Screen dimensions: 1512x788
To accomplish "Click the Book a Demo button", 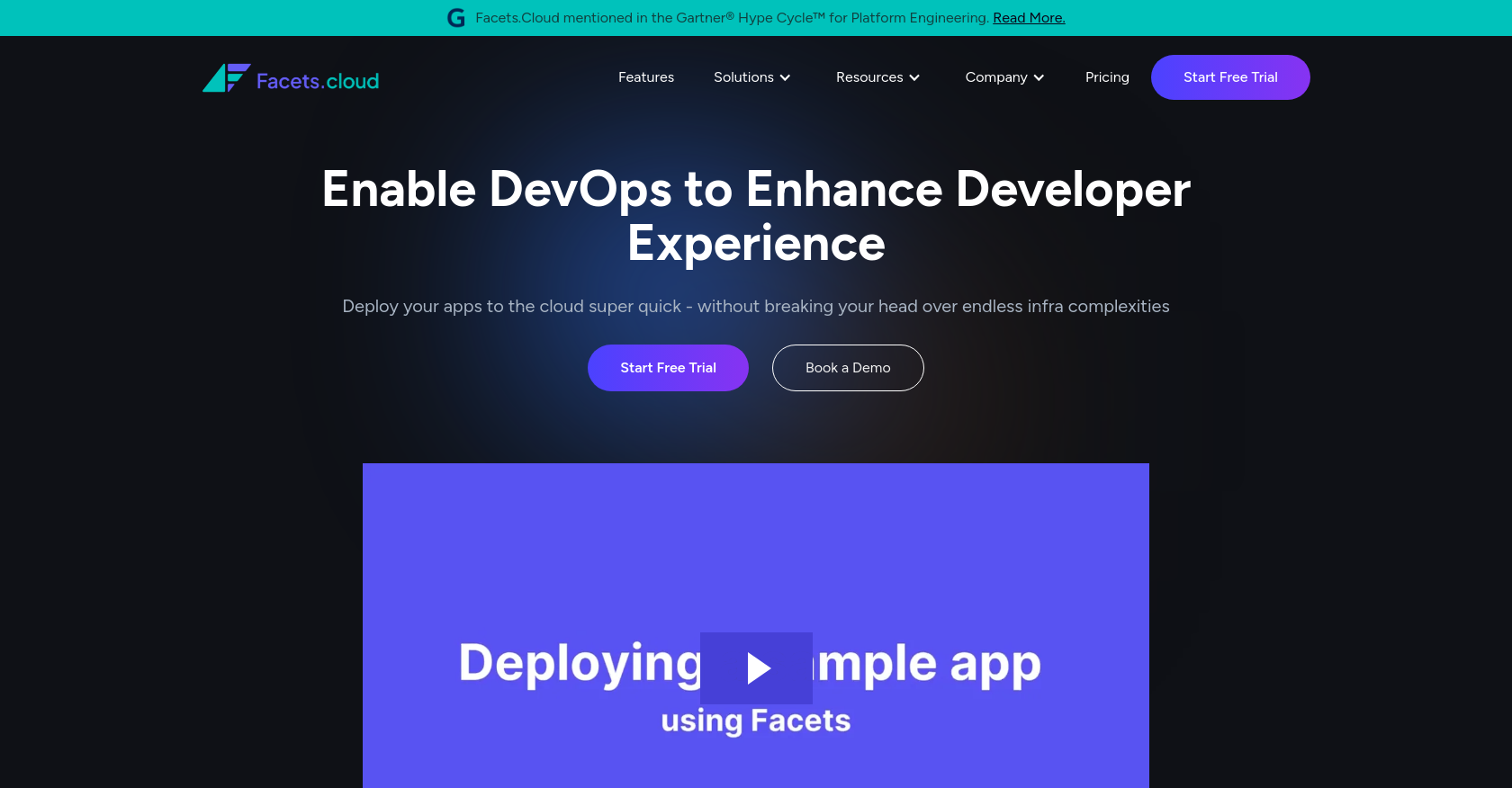I will pyautogui.click(x=848, y=368).
